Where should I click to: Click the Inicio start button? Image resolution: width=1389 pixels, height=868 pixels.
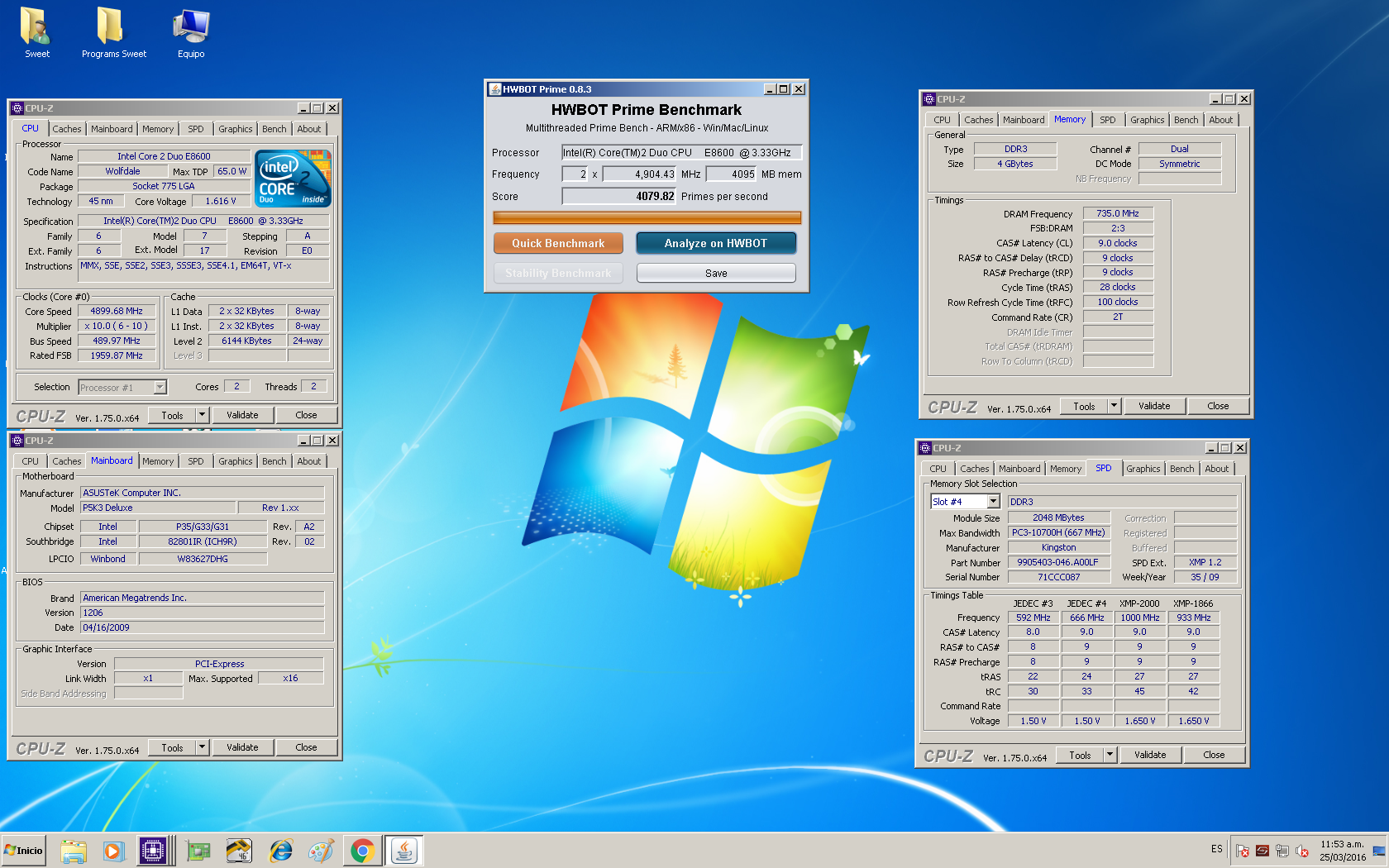[23, 851]
